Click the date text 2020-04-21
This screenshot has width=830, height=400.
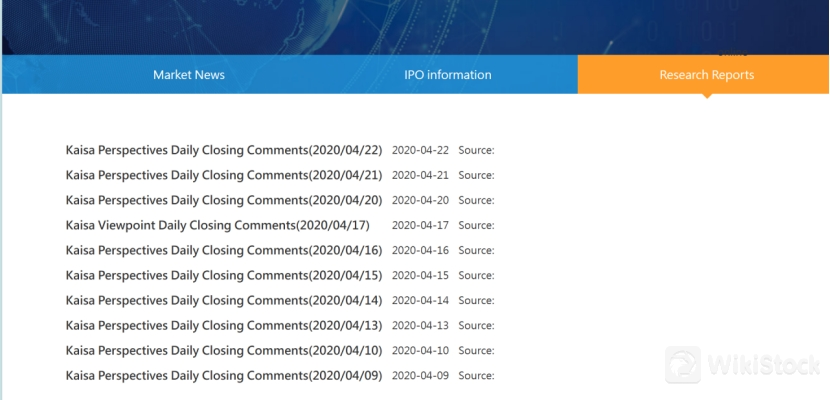tap(420, 175)
